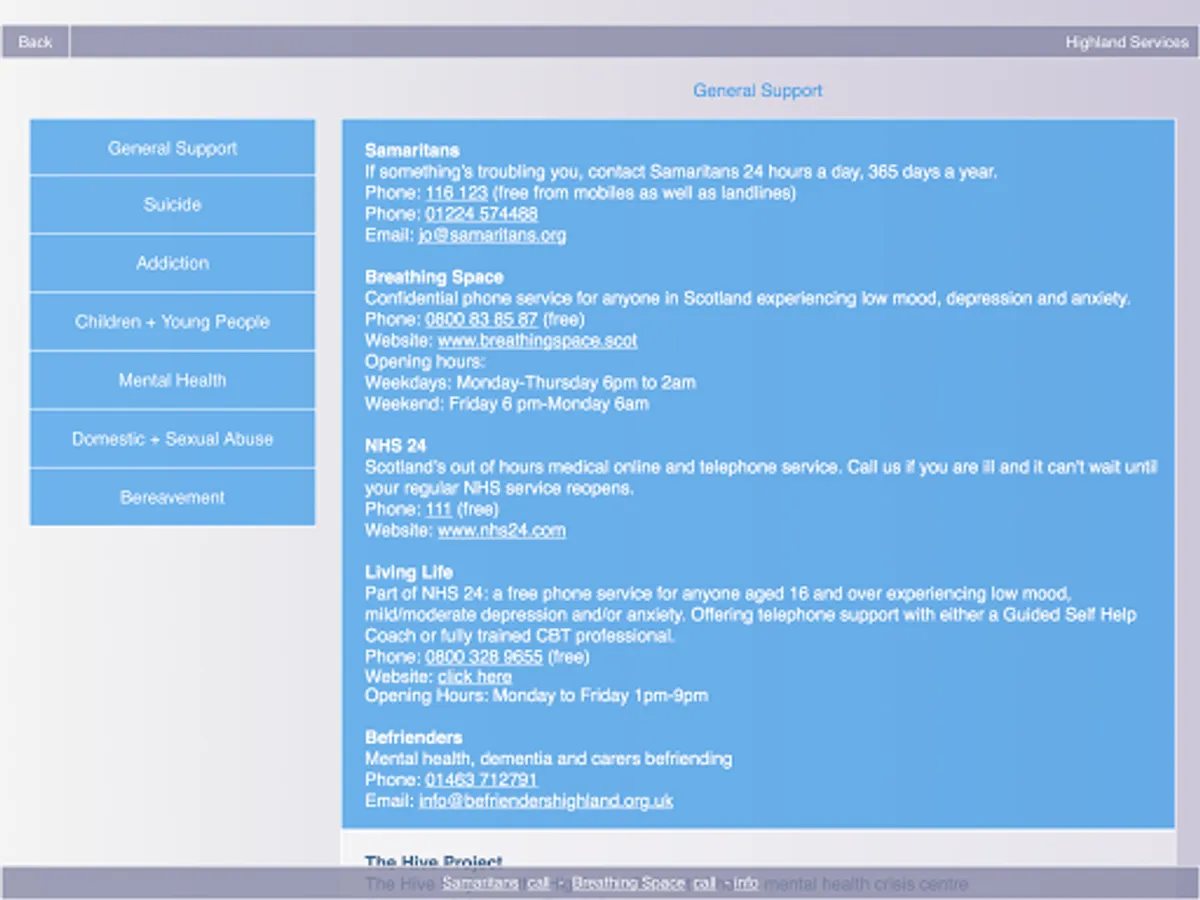
Task: Click 'Opening Hours: Monday to Friday 1pm-9pm' text
Action: tap(536, 695)
